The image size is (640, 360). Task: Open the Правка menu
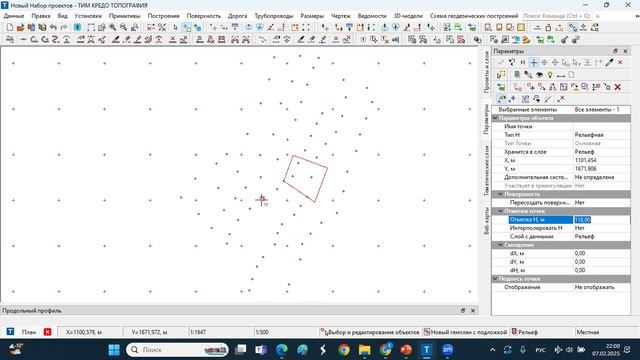41,16
